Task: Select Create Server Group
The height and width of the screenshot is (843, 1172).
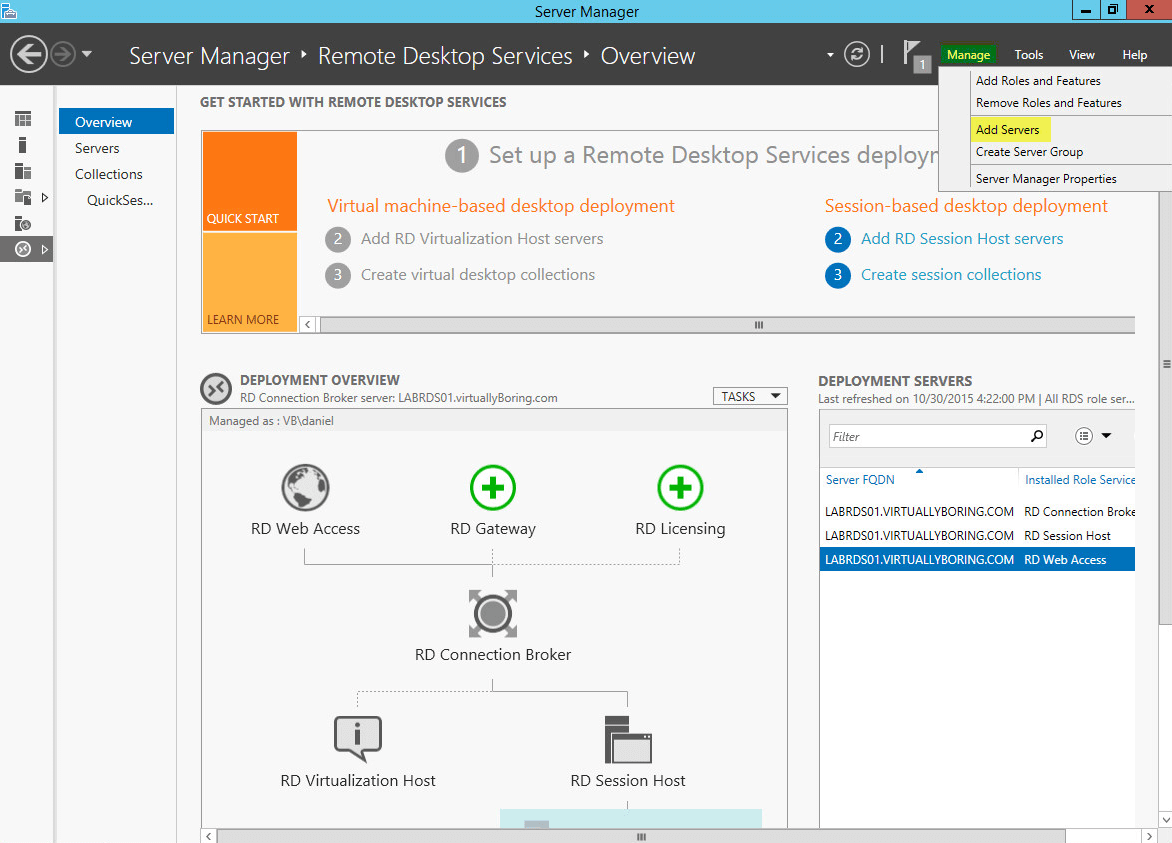Action: click(x=1028, y=152)
